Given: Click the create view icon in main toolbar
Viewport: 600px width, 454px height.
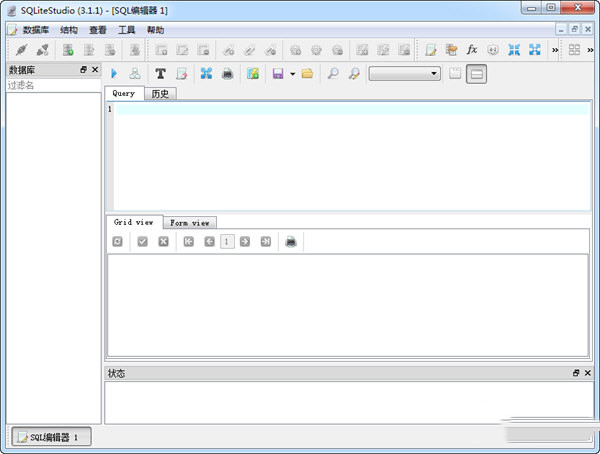Looking at the screenshot, I should tap(362, 50).
